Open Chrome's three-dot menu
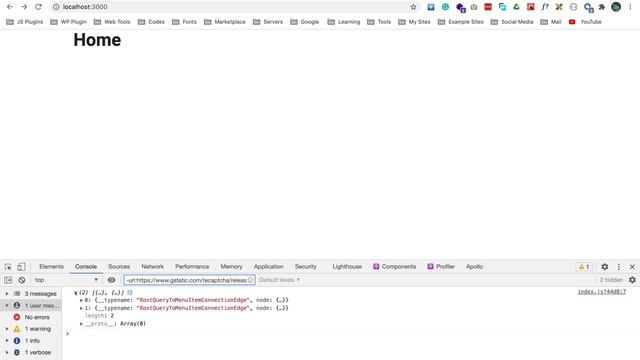The height and width of the screenshot is (360, 640). [x=630, y=7]
